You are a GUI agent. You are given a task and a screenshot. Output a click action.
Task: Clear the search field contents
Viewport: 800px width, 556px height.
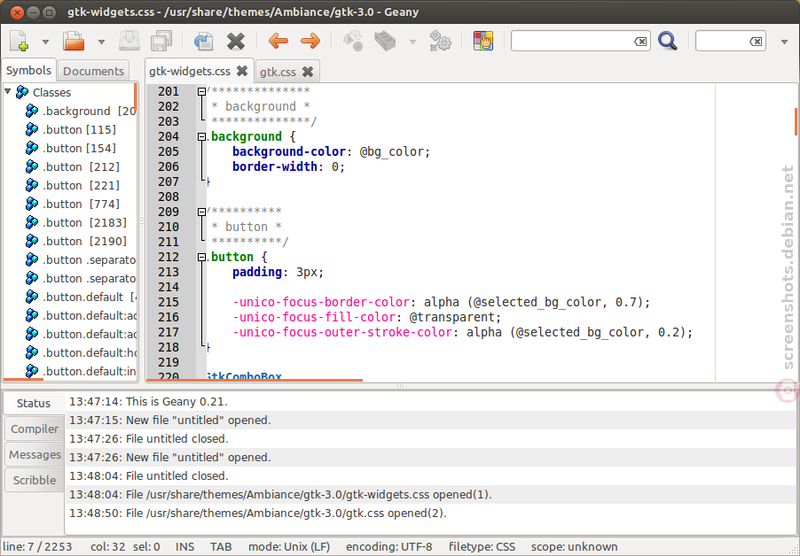[x=641, y=41]
